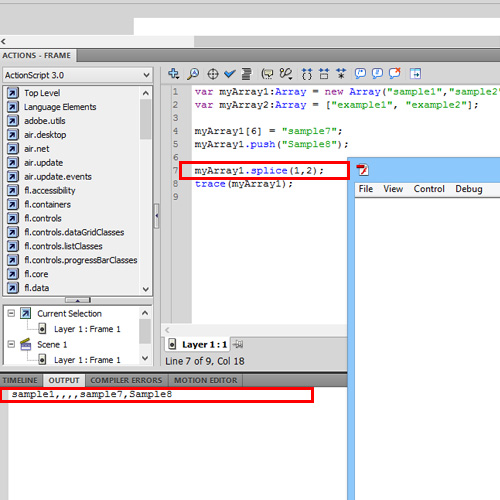This screenshot has height=500, width=500.
Task: Show code hint via toolbar icon
Action: pyautogui.click(x=267, y=74)
